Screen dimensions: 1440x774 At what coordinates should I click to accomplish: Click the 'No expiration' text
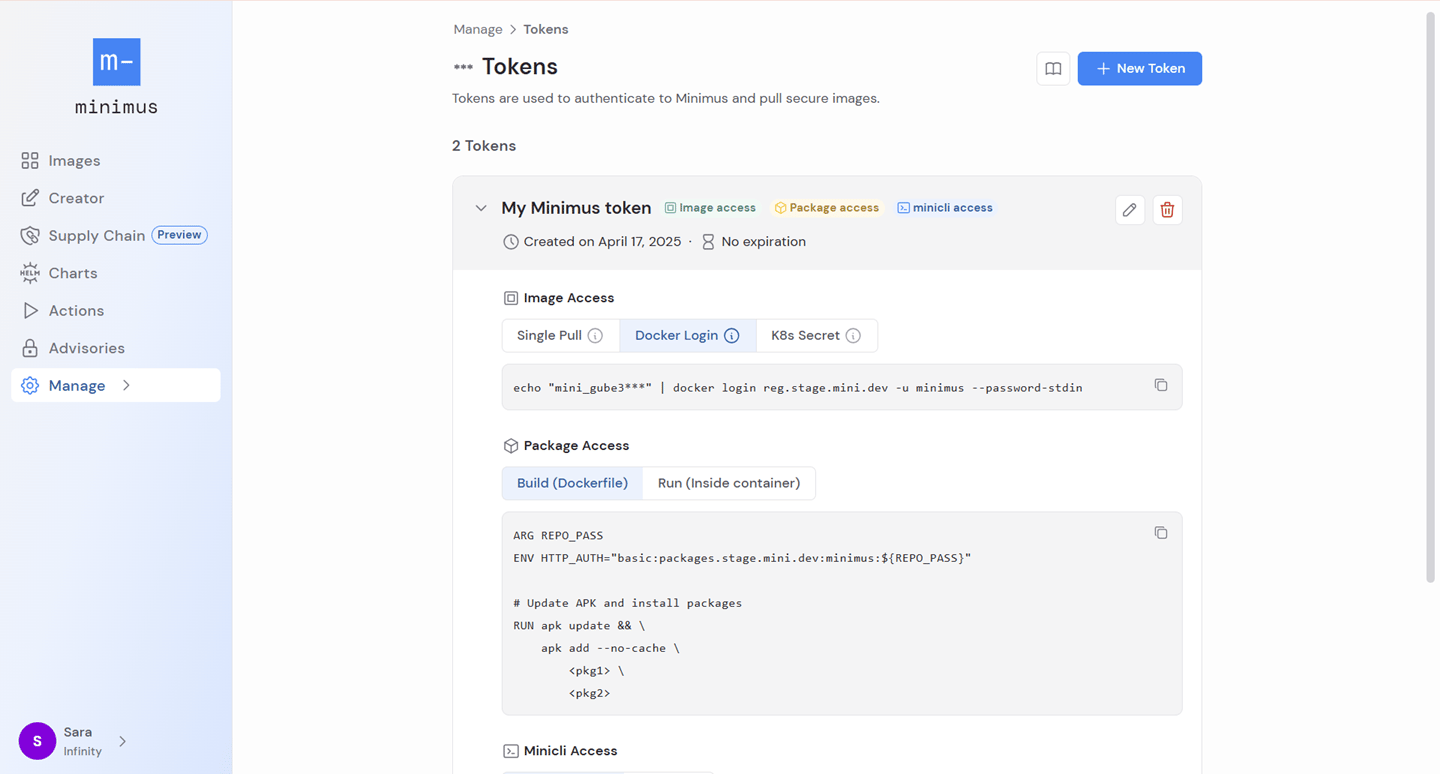[x=763, y=242]
